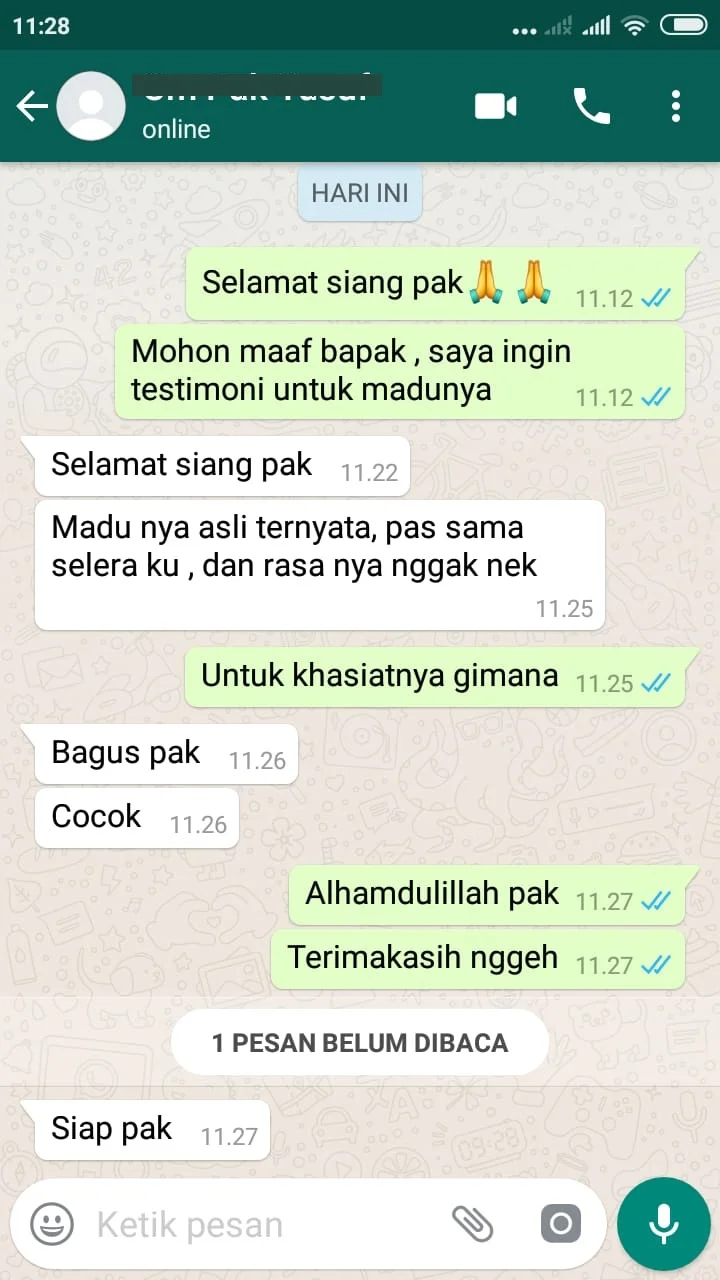The height and width of the screenshot is (1280, 720).
Task: Start a video call
Action: (495, 106)
